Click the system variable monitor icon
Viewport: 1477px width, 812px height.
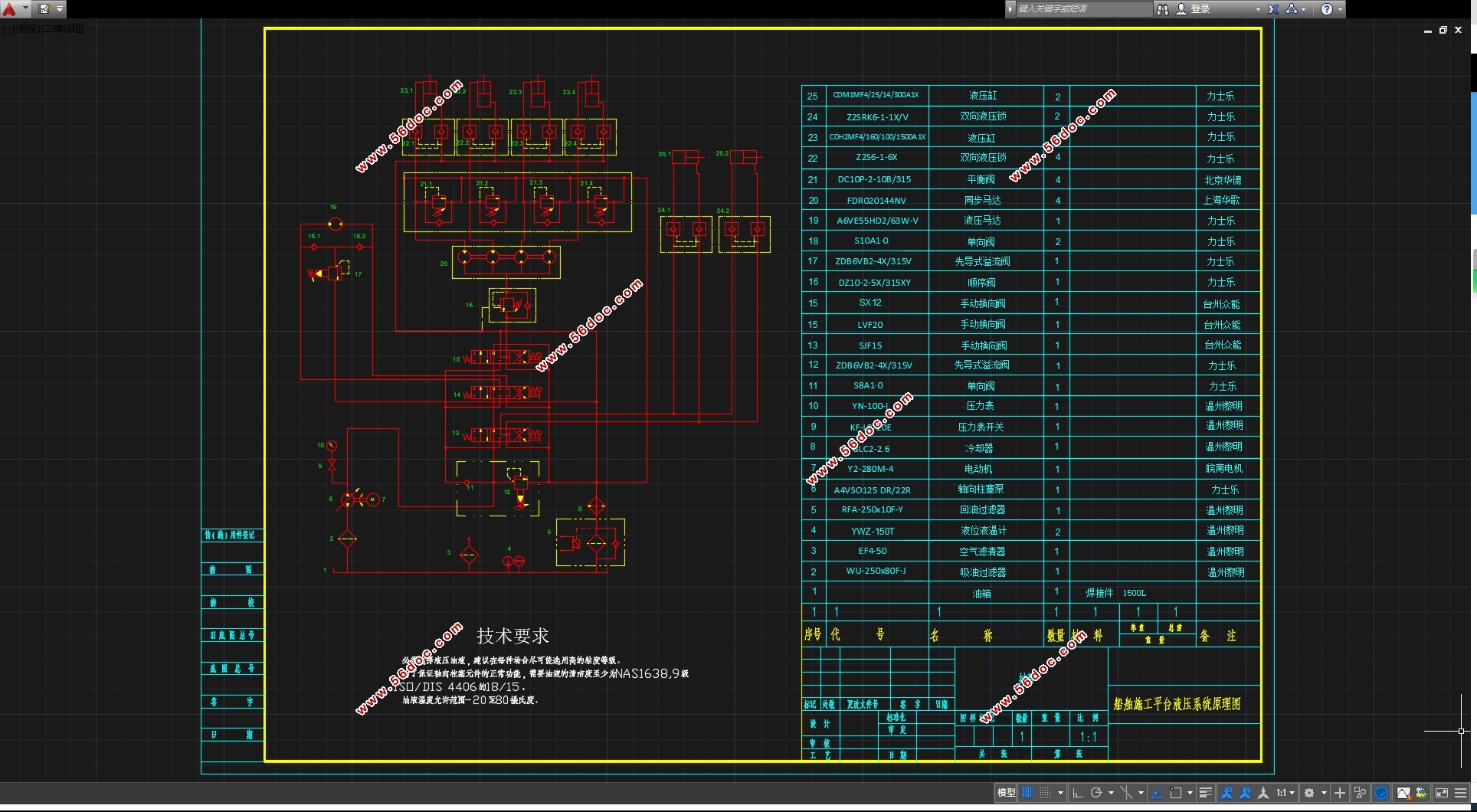[1421, 793]
